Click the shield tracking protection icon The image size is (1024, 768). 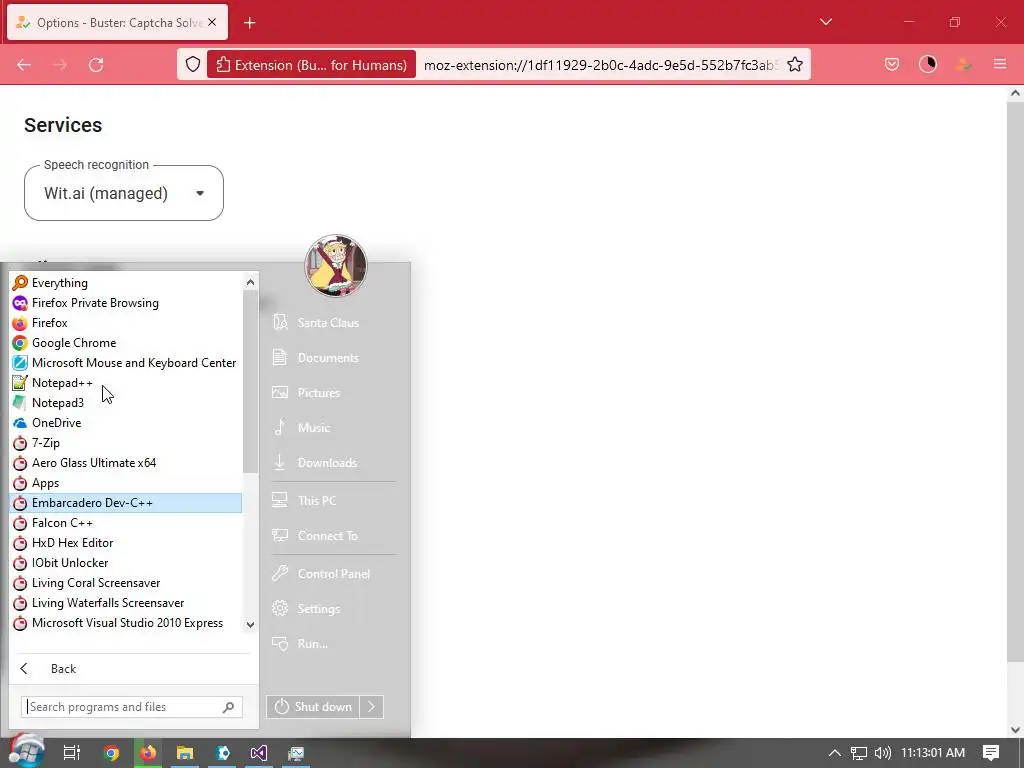pos(193,65)
